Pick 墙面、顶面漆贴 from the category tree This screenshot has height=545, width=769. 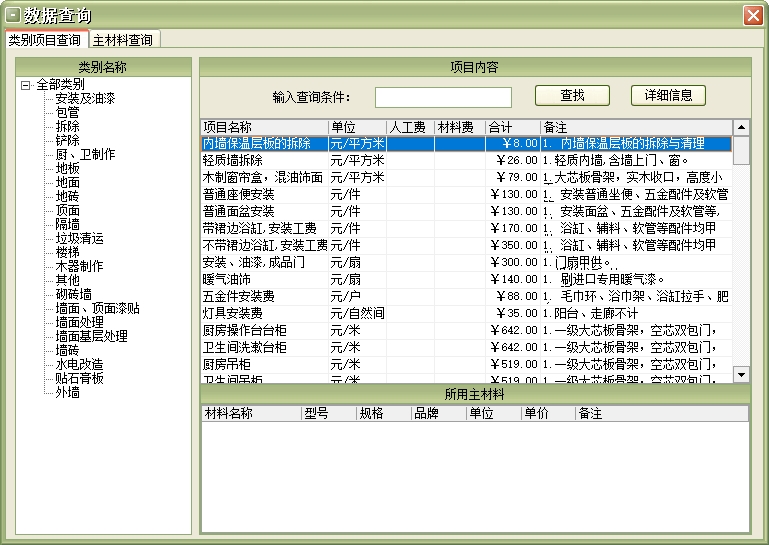(x=97, y=309)
